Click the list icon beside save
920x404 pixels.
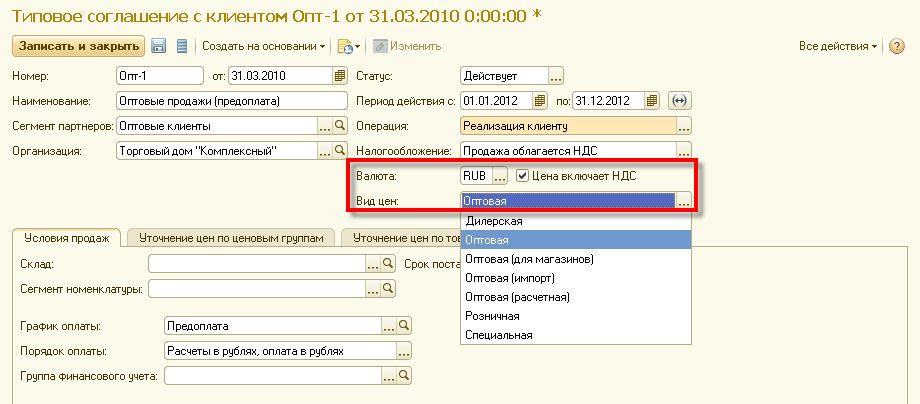point(181,46)
